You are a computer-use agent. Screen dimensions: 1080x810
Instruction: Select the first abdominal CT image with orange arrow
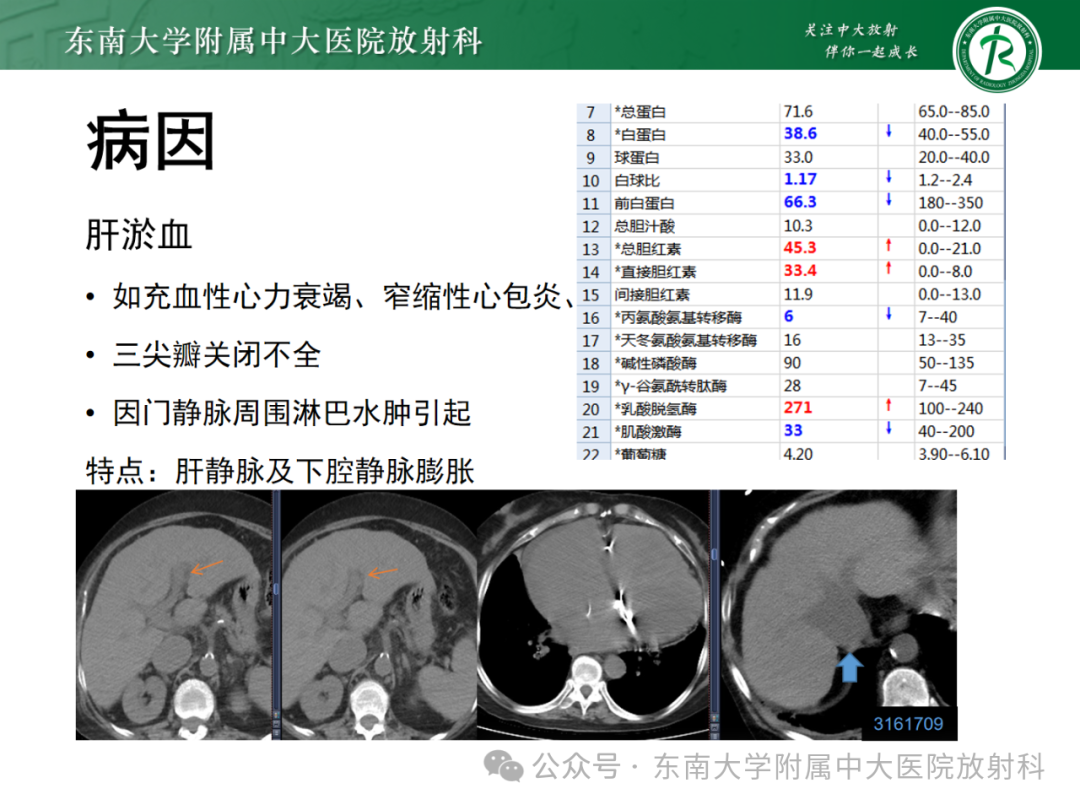click(x=174, y=615)
